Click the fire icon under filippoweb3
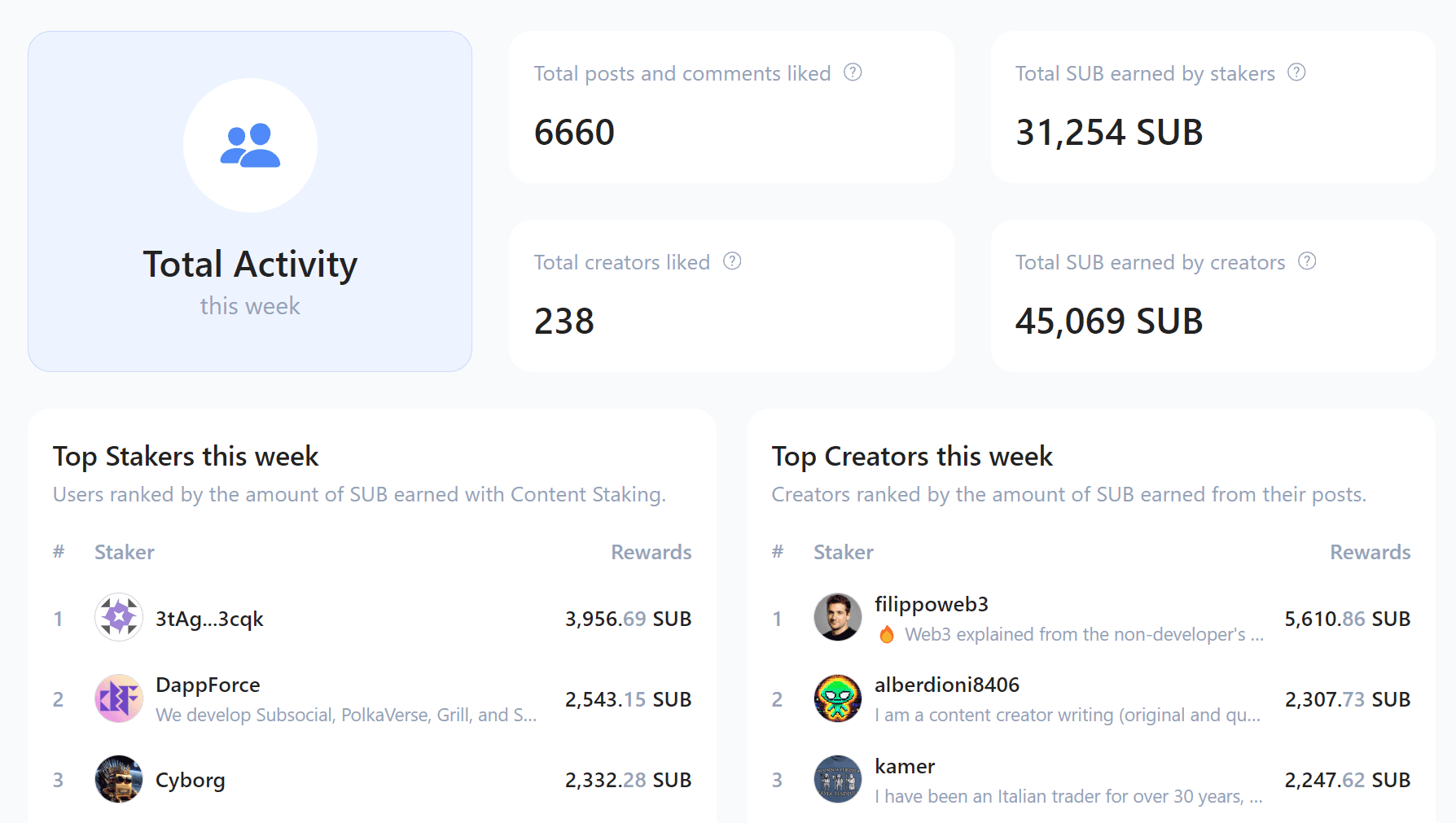This screenshot has height=823, width=1456. point(887,634)
